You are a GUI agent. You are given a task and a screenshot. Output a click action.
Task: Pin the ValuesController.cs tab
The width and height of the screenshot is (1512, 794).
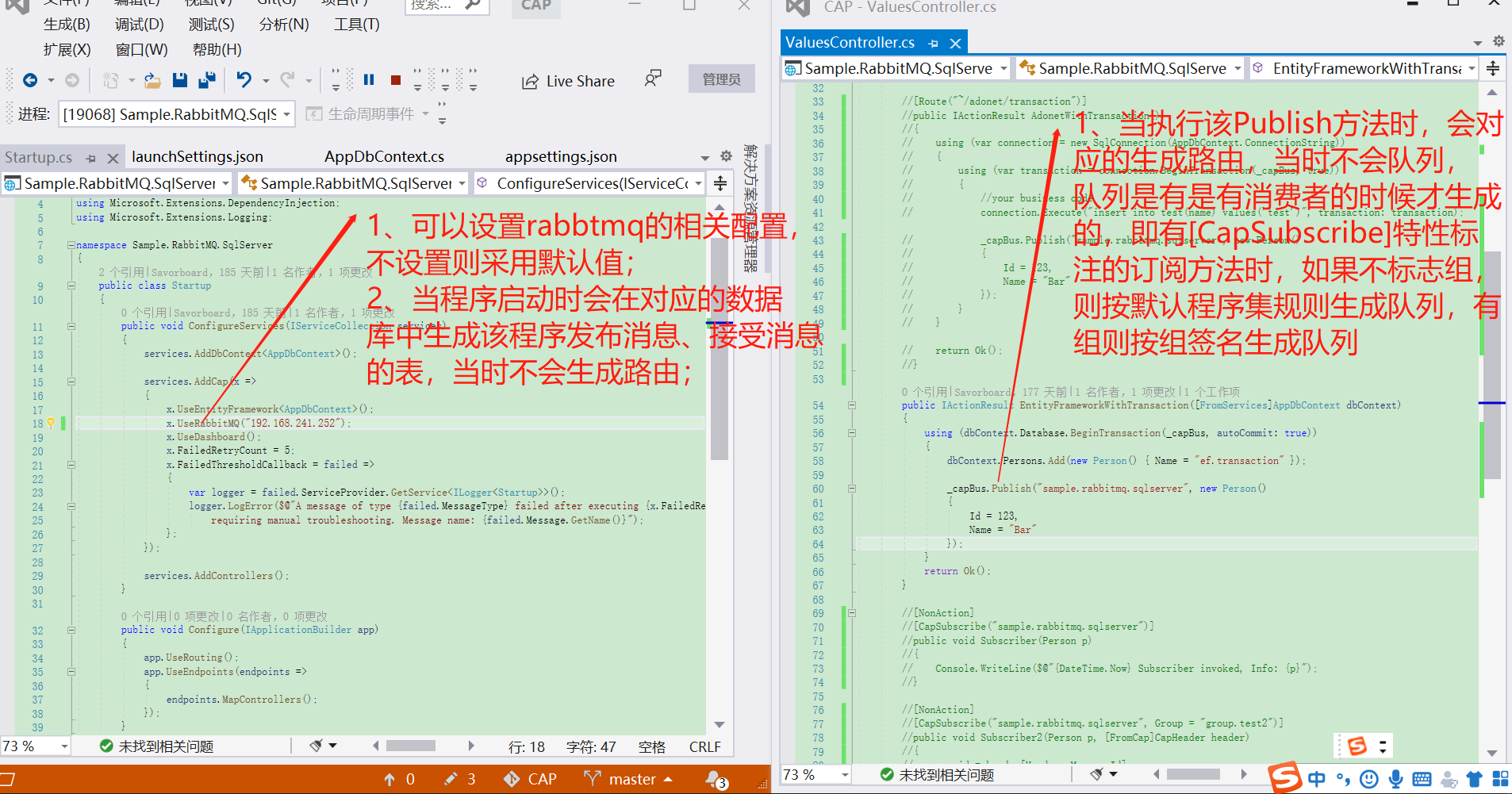click(x=934, y=43)
